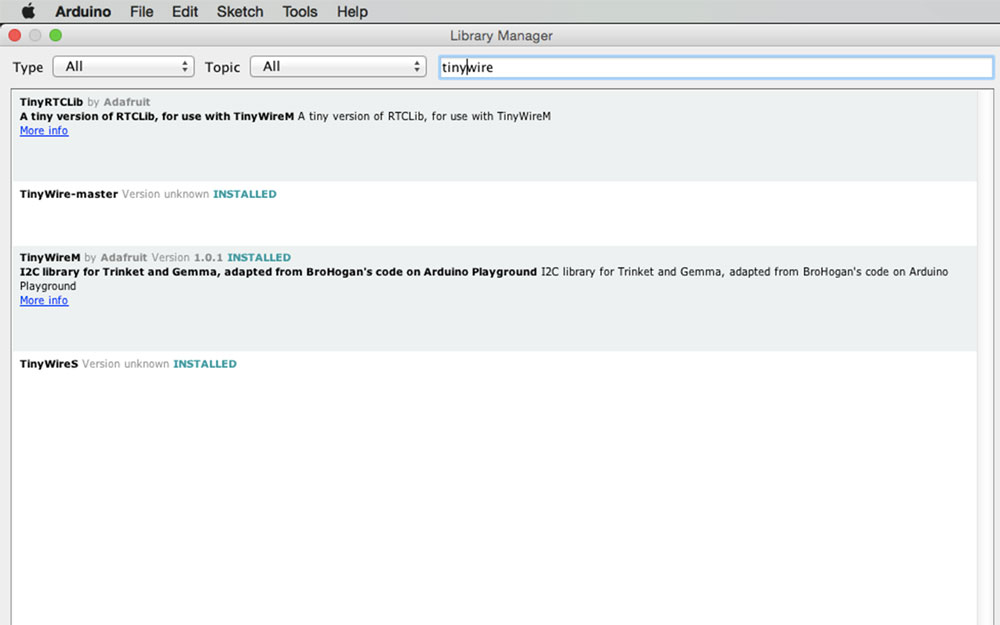The width and height of the screenshot is (1000, 625).
Task: Click the Adafruit author name on TinyRTCLib
Action: tap(127, 102)
